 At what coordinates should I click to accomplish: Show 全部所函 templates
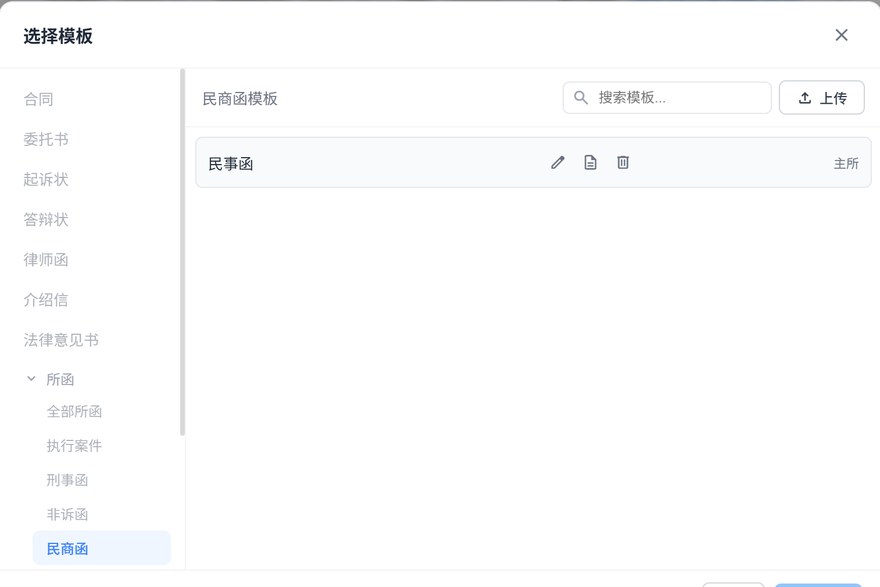[74, 411]
